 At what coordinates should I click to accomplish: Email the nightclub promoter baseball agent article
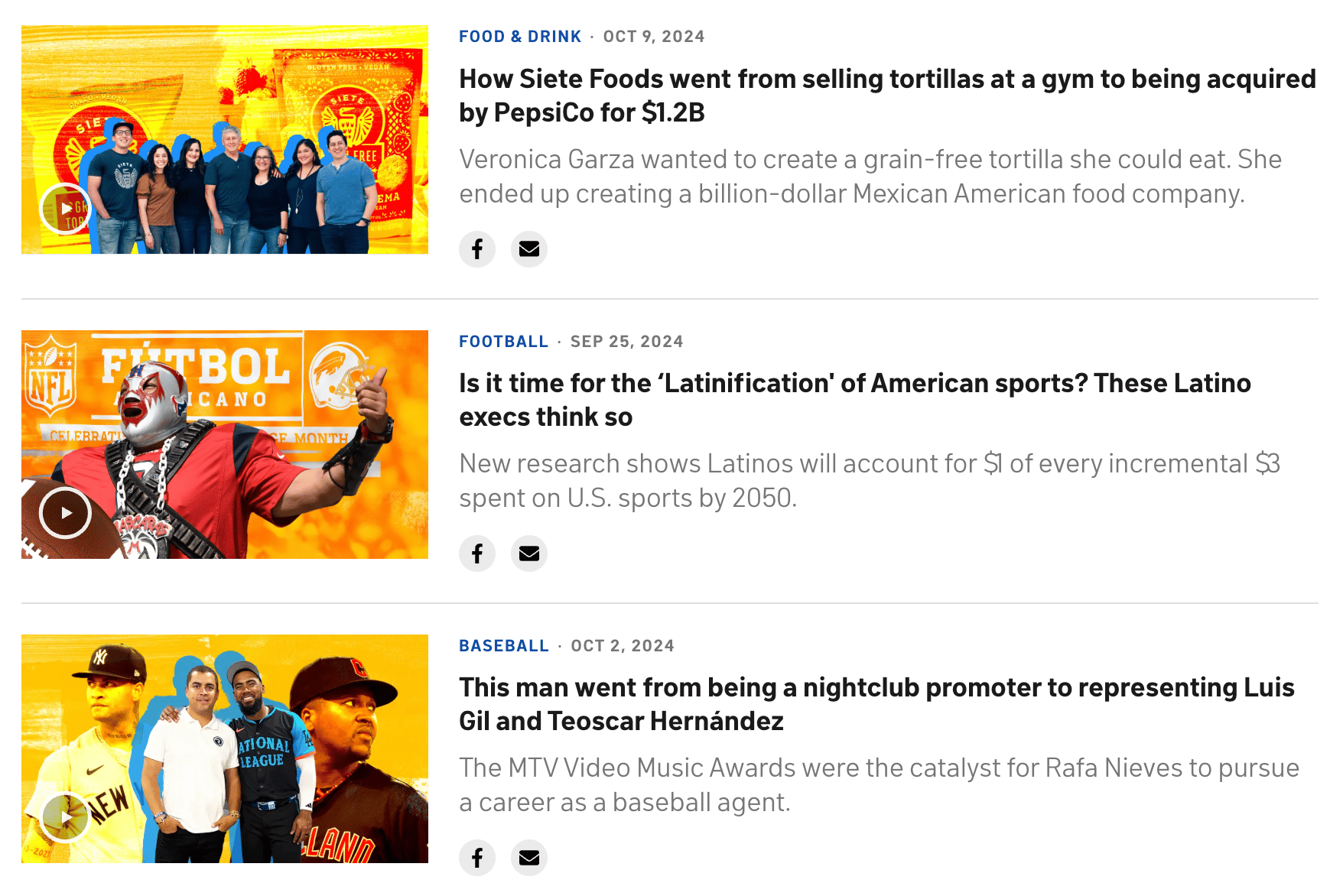coord(529,858)
